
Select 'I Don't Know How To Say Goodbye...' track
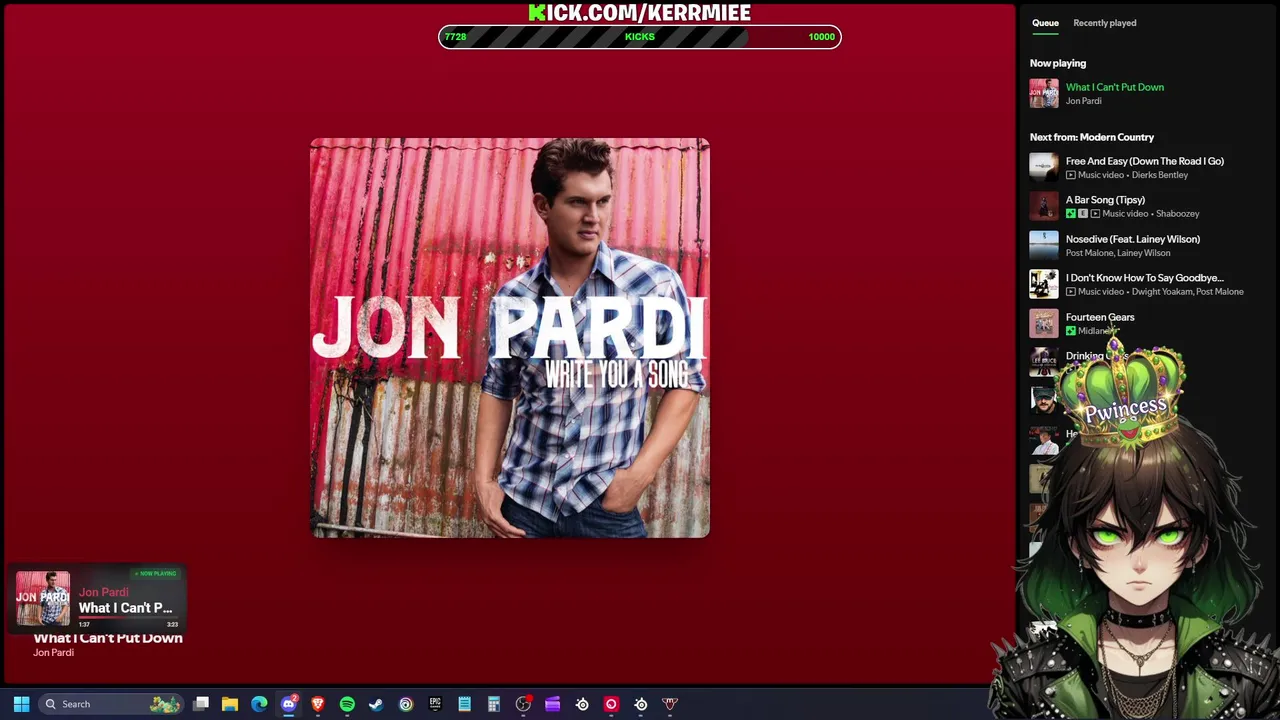click(x=1145, y=278)
